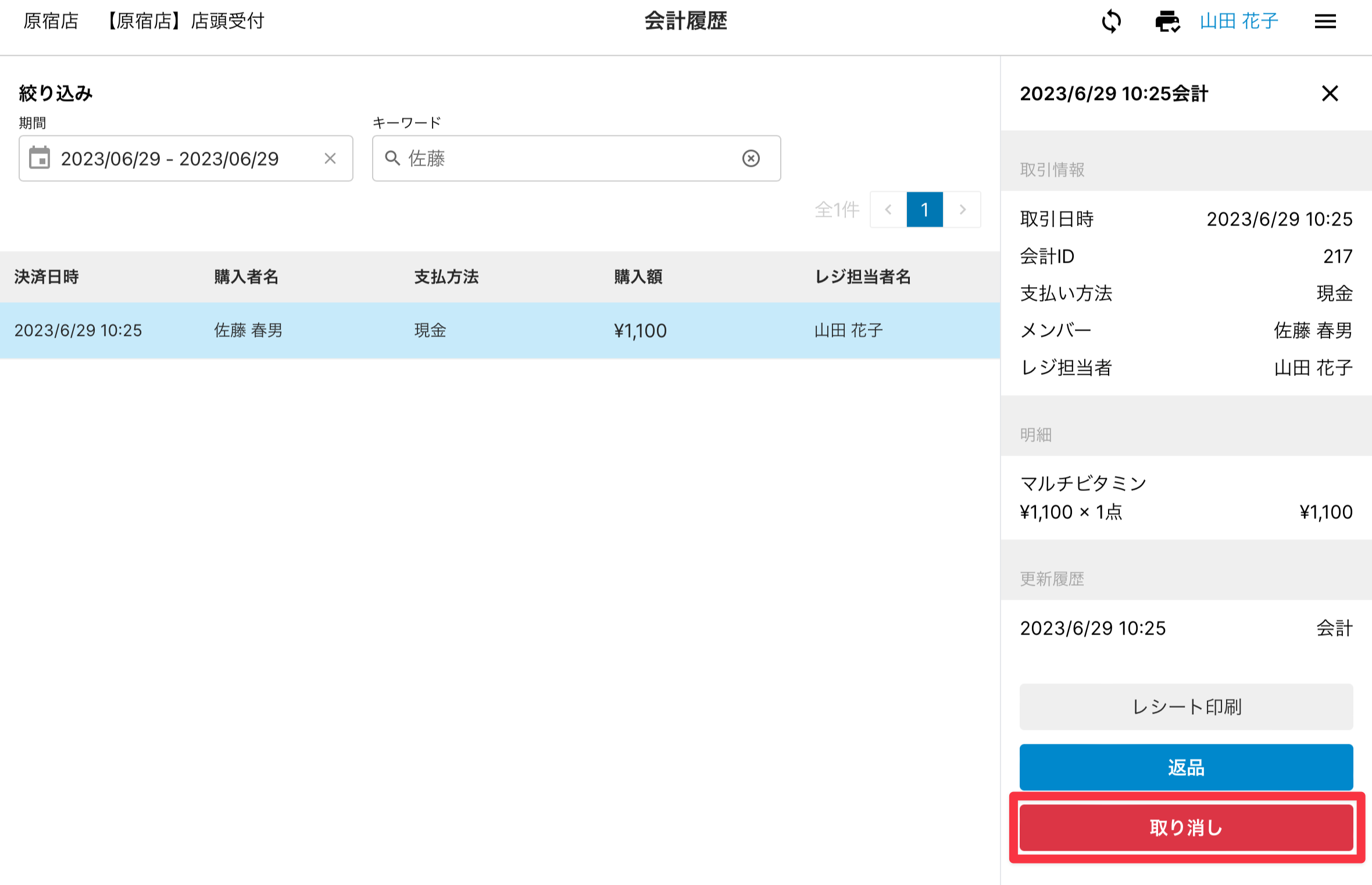Viewport: 1372px width, 885px height.
Task: Click the search magnifier icon in キーワード
Action: coord(392,158)
